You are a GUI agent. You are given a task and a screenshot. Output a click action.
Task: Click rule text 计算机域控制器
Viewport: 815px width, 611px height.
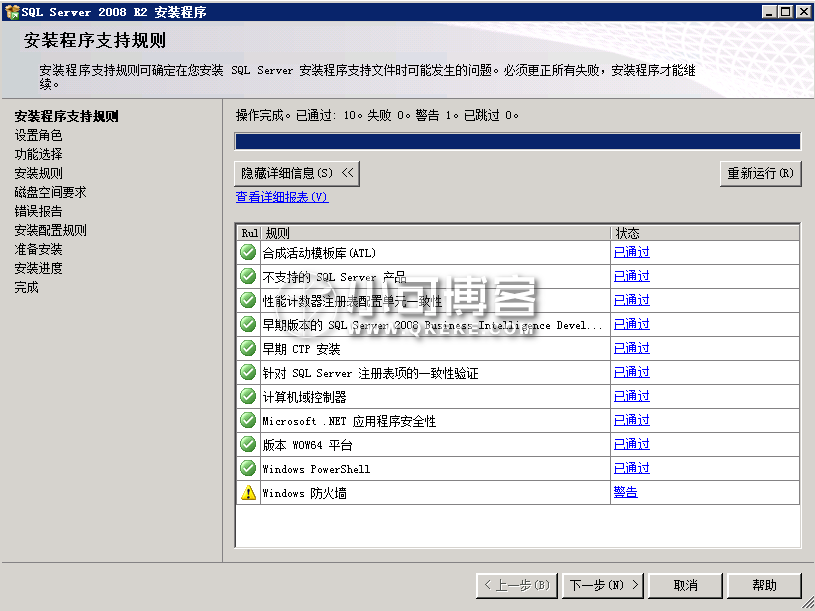305,397
